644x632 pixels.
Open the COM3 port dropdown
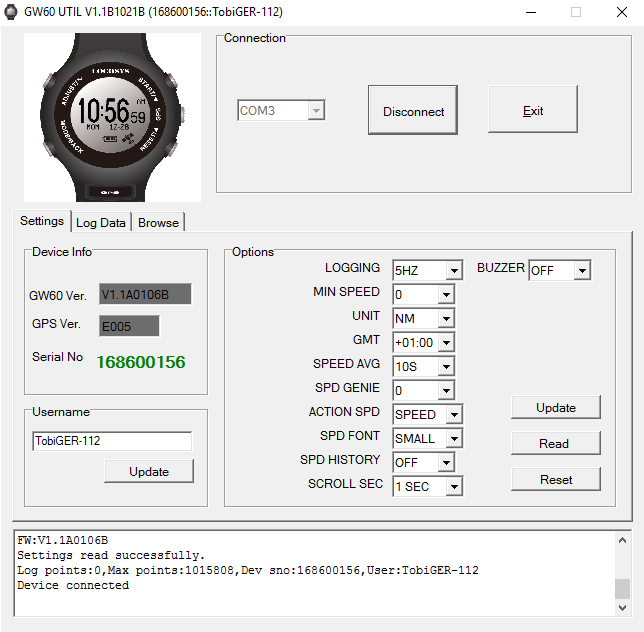point(316,110)
